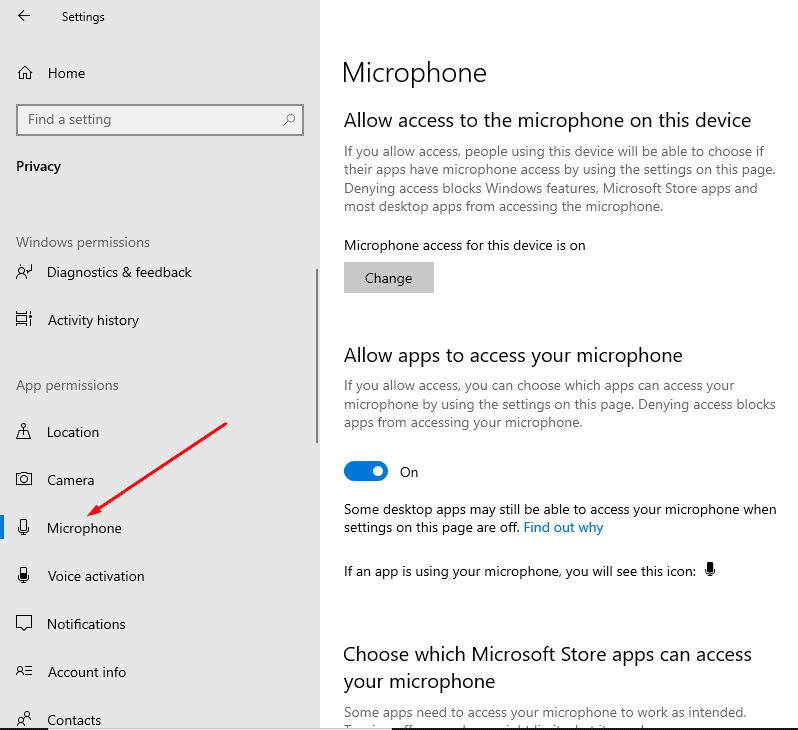This screenshot has width=798, height=730.
Task: Open the Find out why link
Action: point(563,527)
